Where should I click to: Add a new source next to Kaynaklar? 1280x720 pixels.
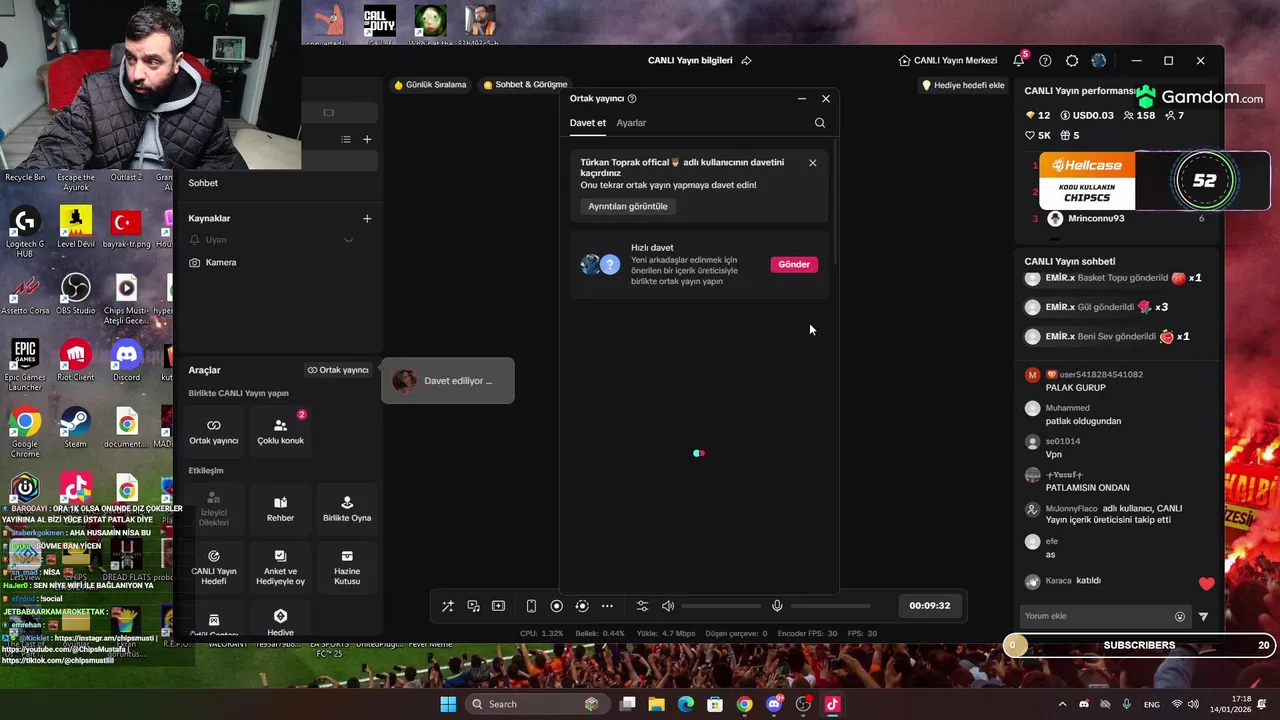(x=367, y=218)
